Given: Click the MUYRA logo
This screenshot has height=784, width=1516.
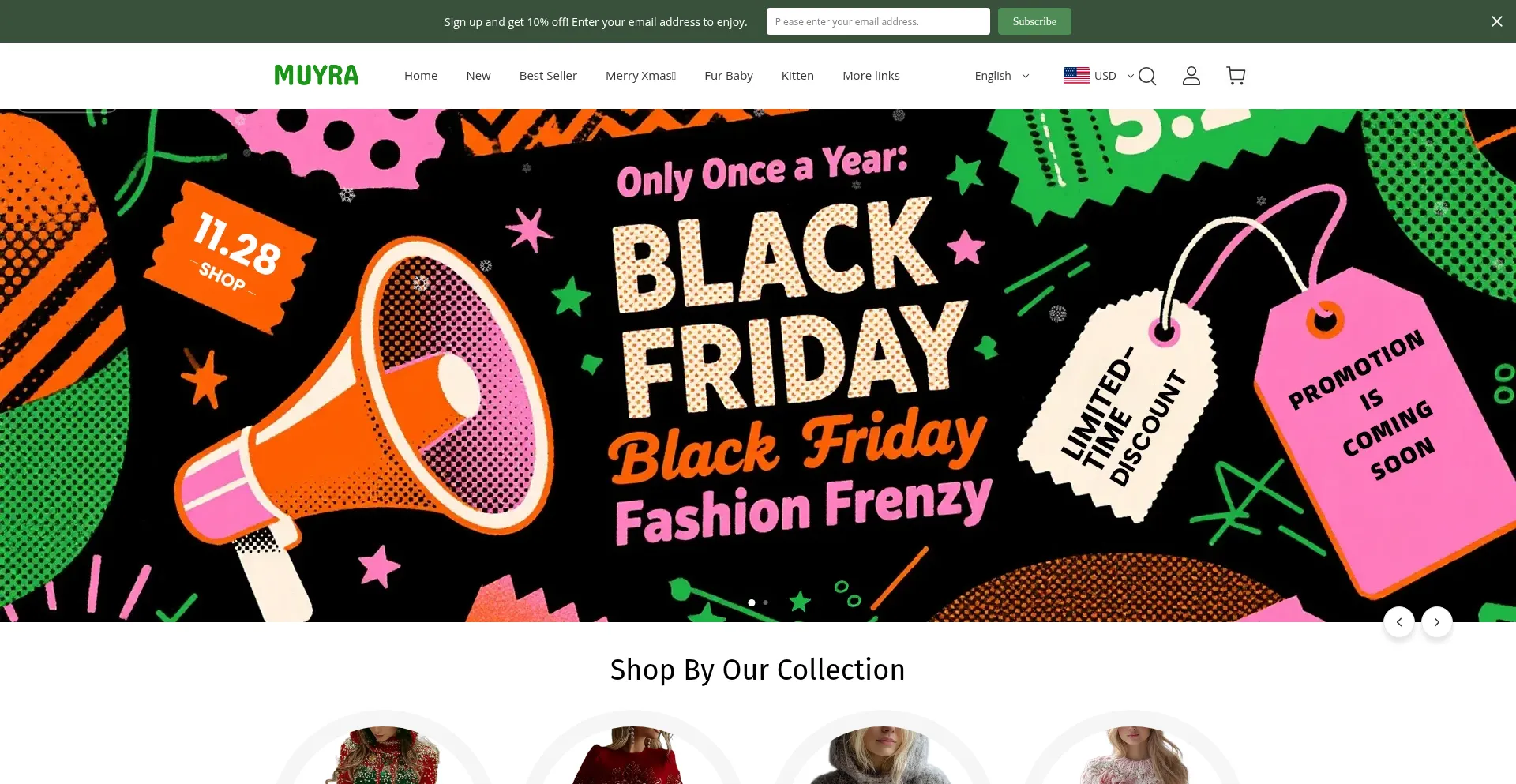Looking at the screenshot, I should pos(316,76).
